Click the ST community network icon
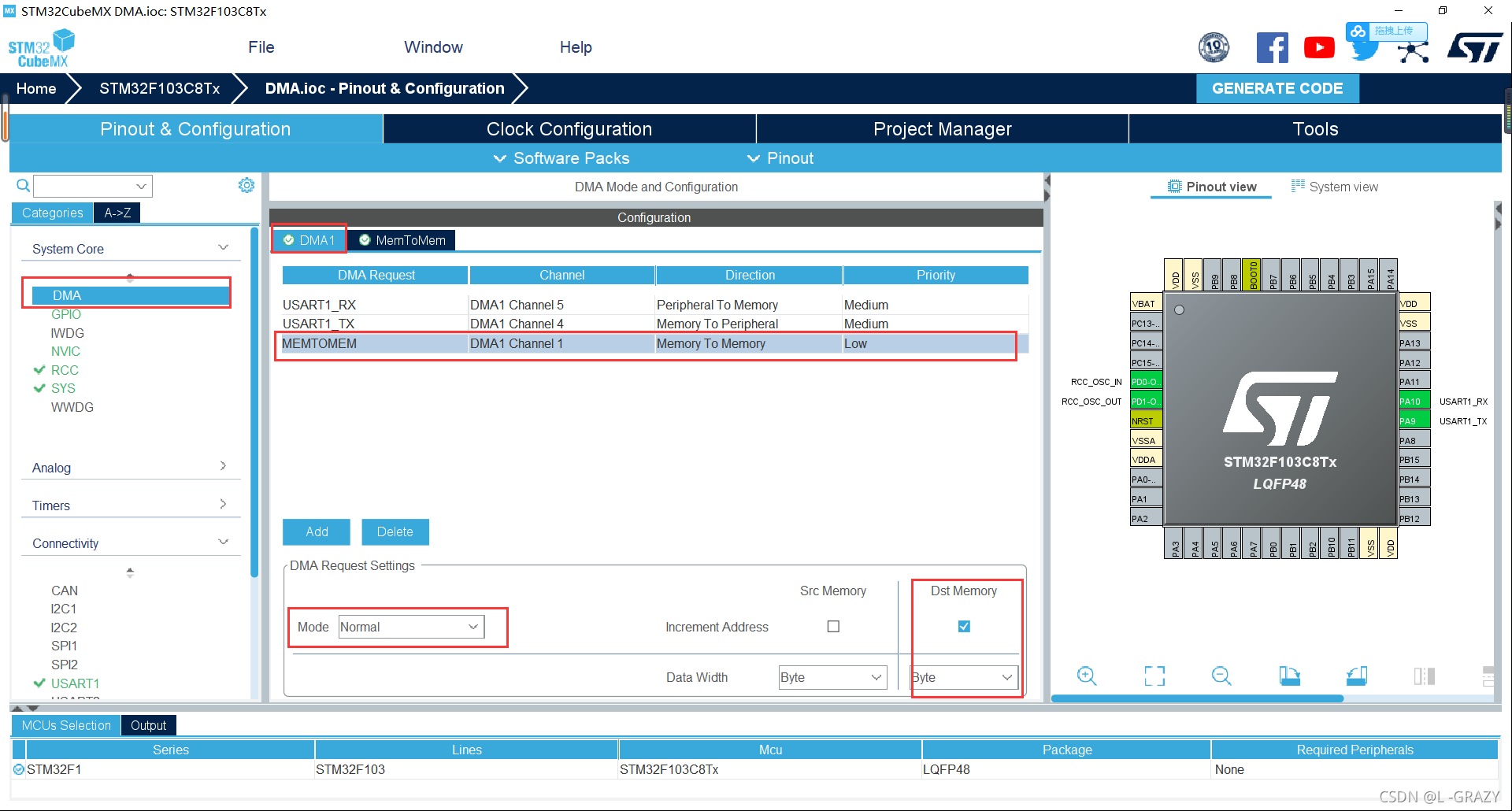Viewport: 1512px width, 811px height. click(x=1414, y=52)
